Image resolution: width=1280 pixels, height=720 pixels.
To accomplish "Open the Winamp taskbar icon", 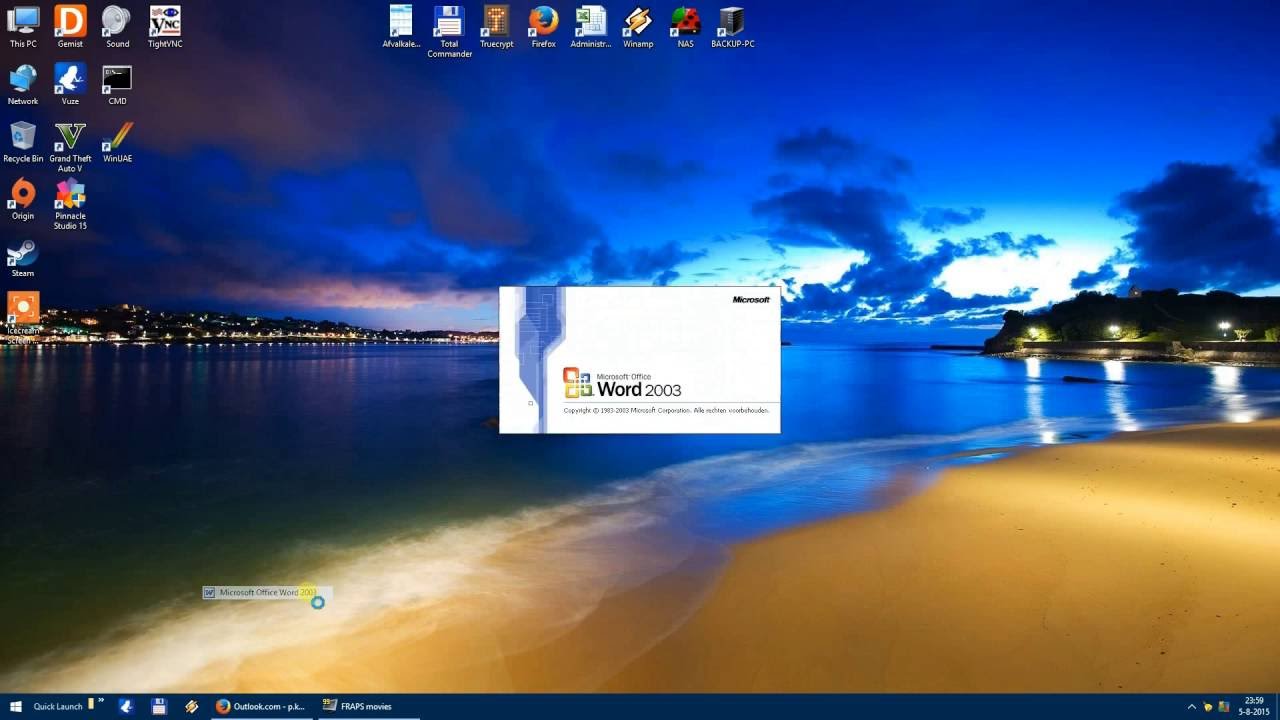I will 191,706.
